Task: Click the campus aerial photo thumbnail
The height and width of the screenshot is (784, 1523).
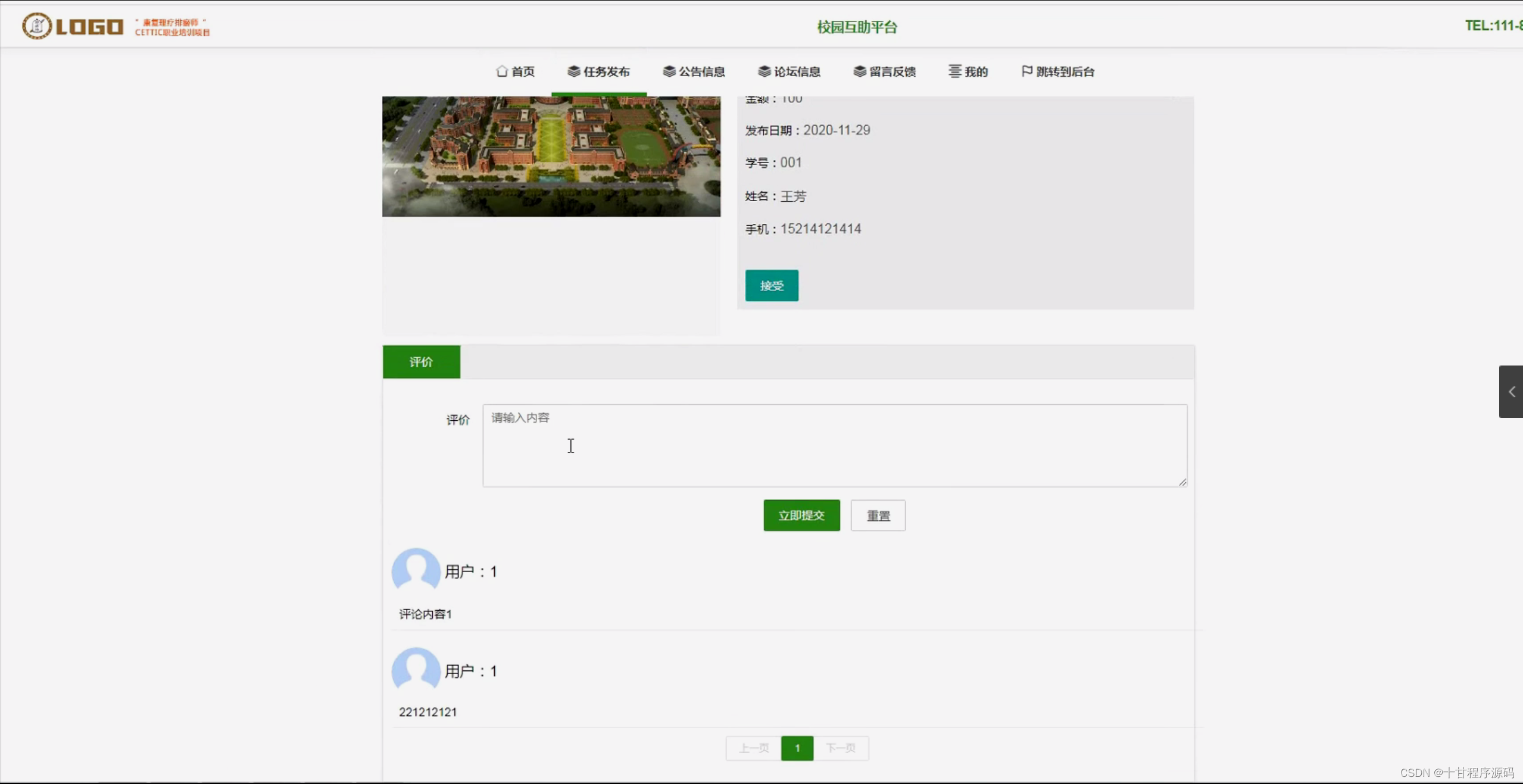Action: (x=550, y=156)
